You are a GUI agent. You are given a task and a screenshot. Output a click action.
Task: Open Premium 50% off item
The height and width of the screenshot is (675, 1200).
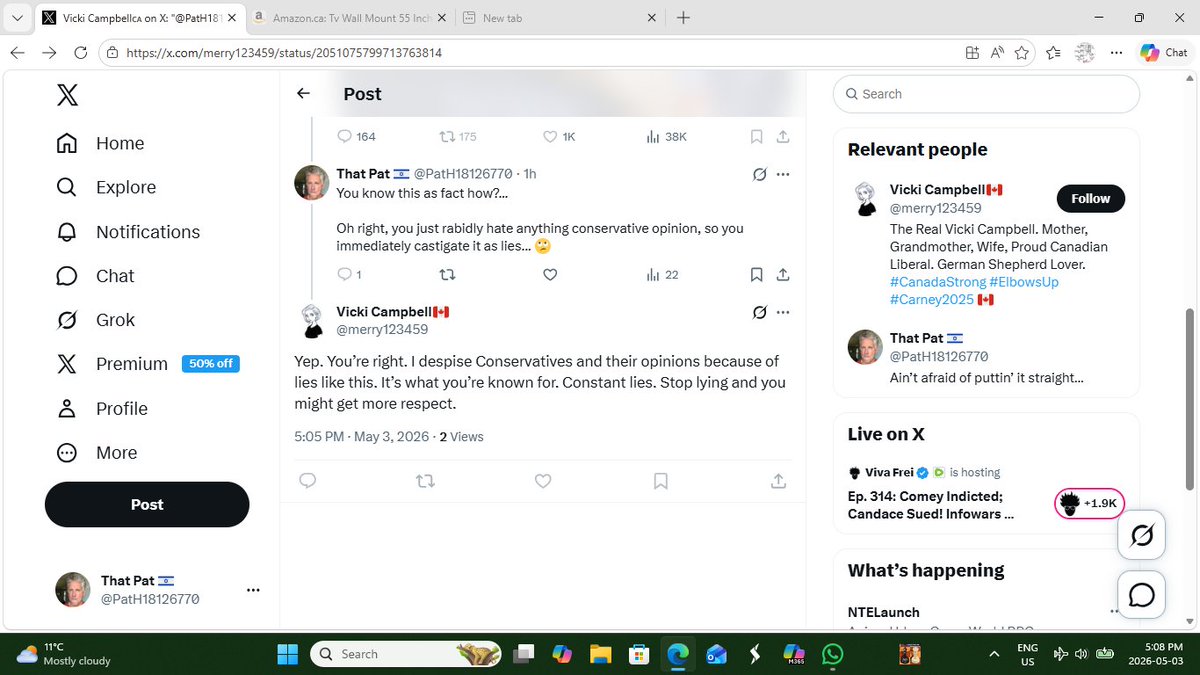tap(148, 364)
